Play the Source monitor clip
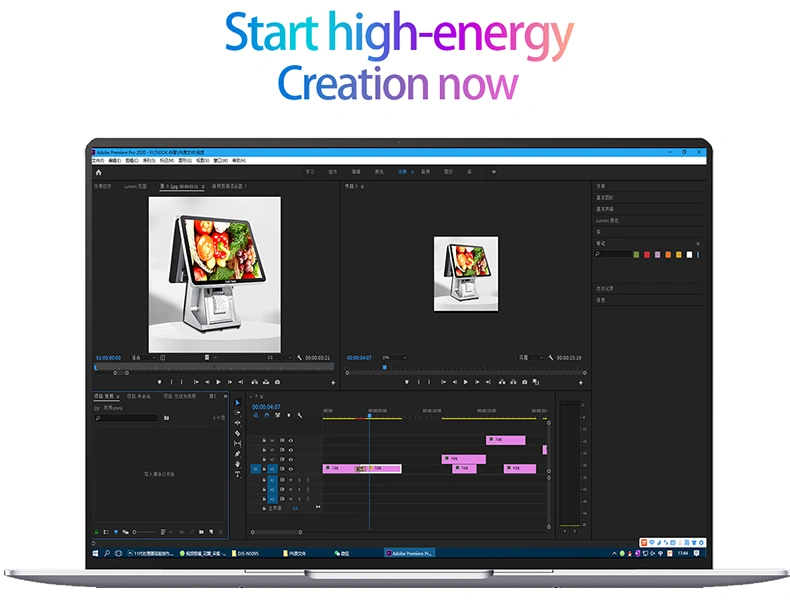Viewport: 790px width, 603px height. tap(218, 382)
